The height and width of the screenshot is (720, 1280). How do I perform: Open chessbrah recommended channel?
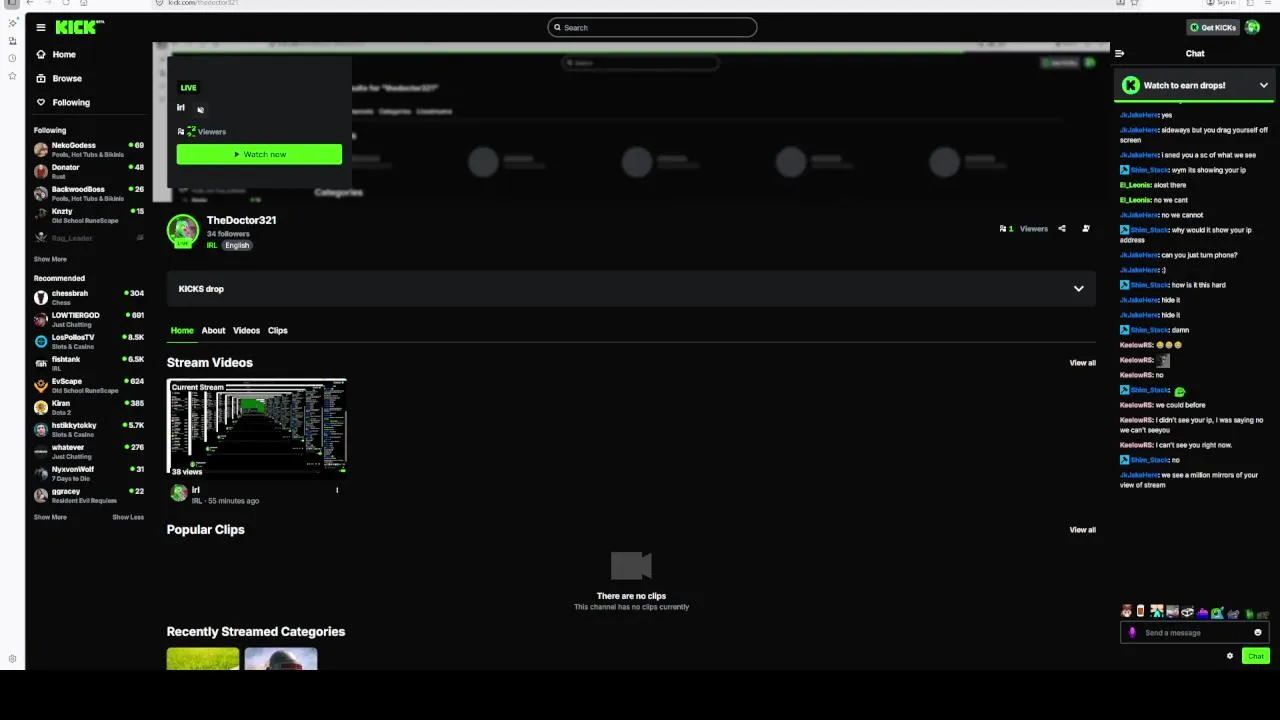[x=89, y=297]
